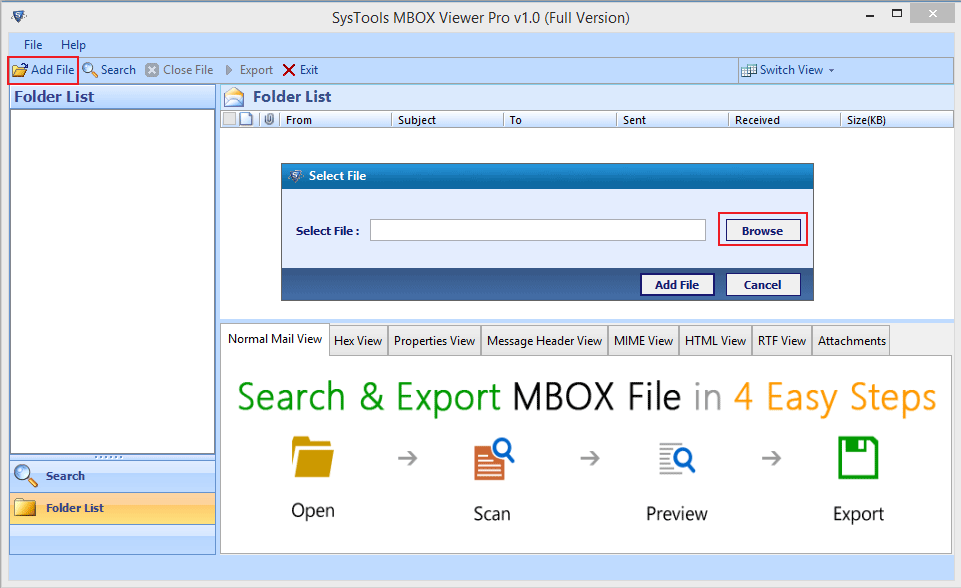
Task: Tick the select-all checkbox in mail header
Action: 230,119
